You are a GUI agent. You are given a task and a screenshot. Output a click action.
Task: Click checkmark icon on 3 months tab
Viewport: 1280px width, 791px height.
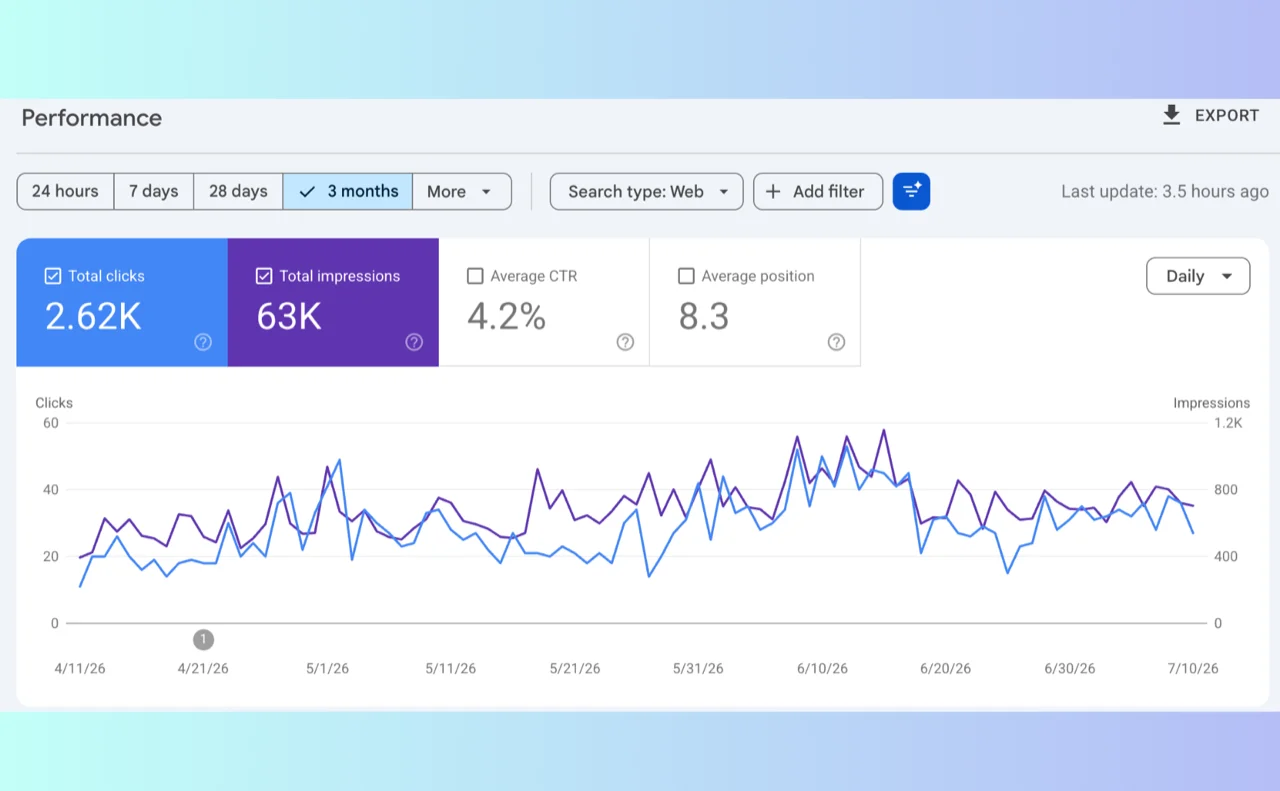307,191
